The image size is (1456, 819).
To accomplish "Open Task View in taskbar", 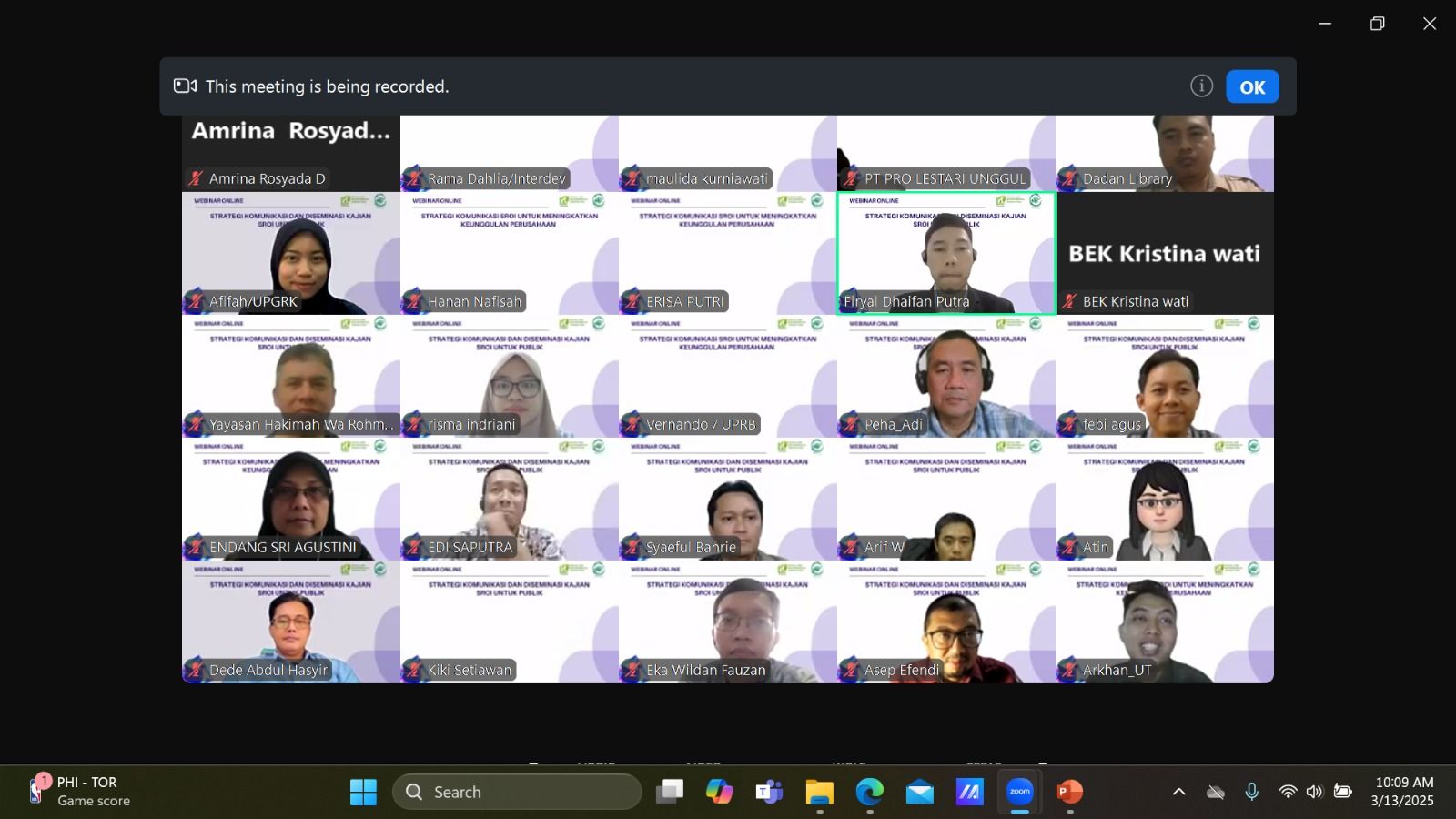I will pyautogui.click(x=670, y=792).
